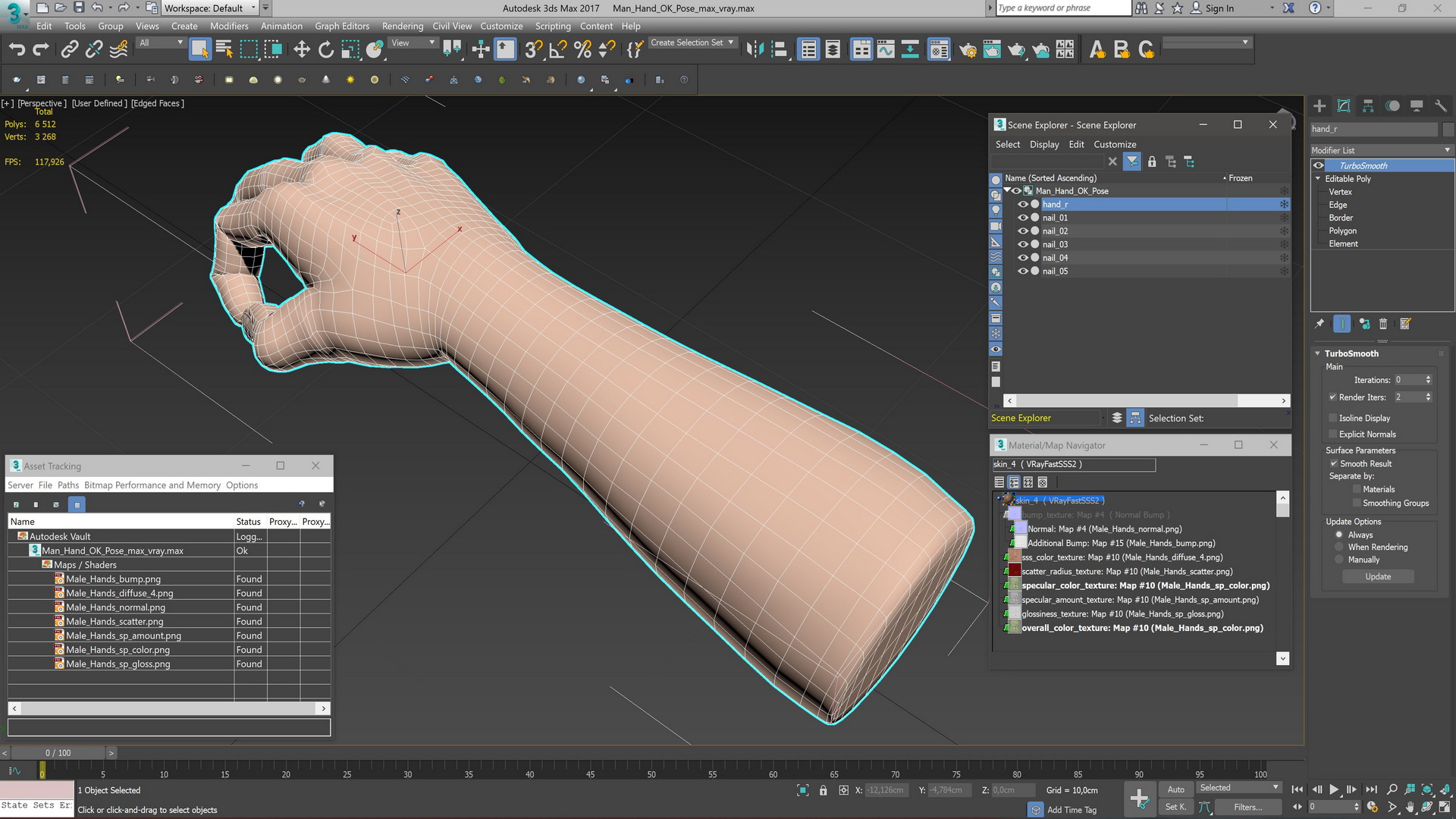Select the Rotate tool in toolbar
The width and height of the screenshot is (1456, 819).
[x=326, y=50]
